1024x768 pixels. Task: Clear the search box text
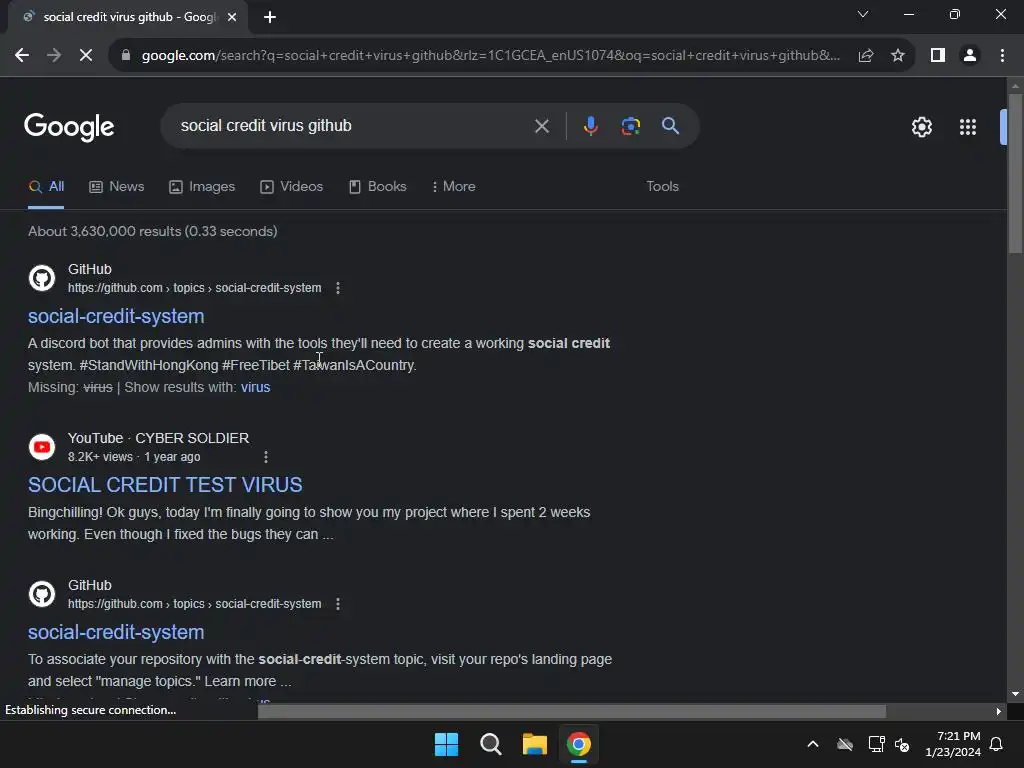[x=541, y=126]
